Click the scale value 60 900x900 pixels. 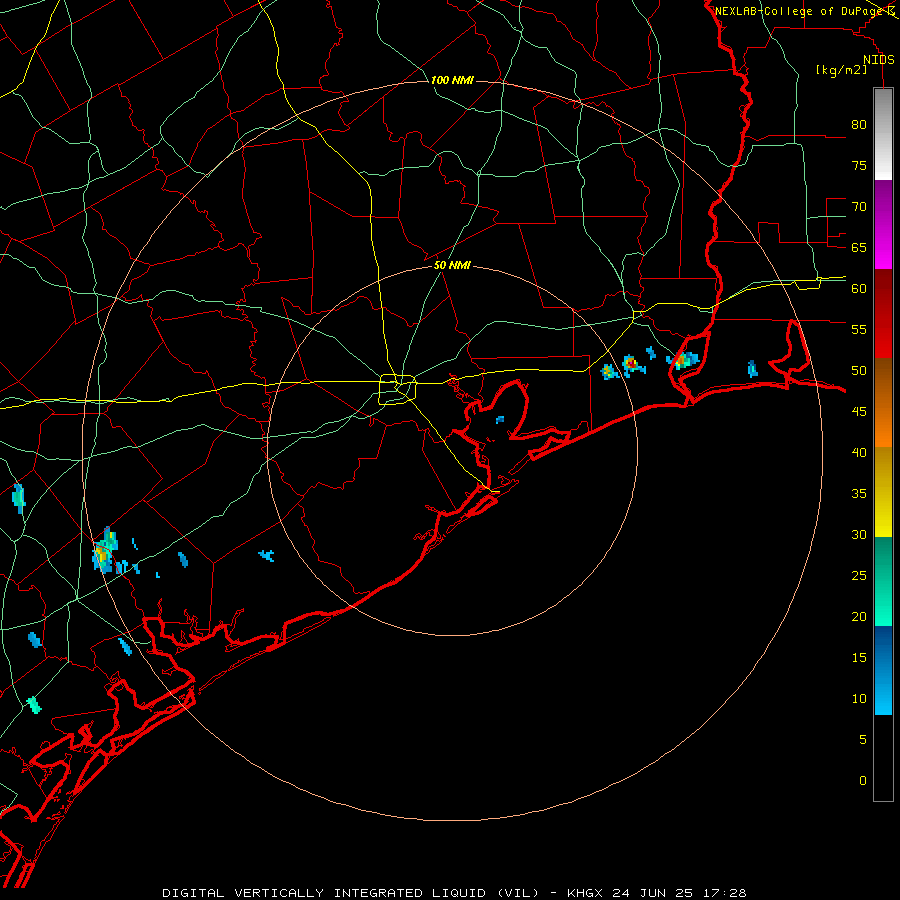pyautogui.click(x=859, y=289)
